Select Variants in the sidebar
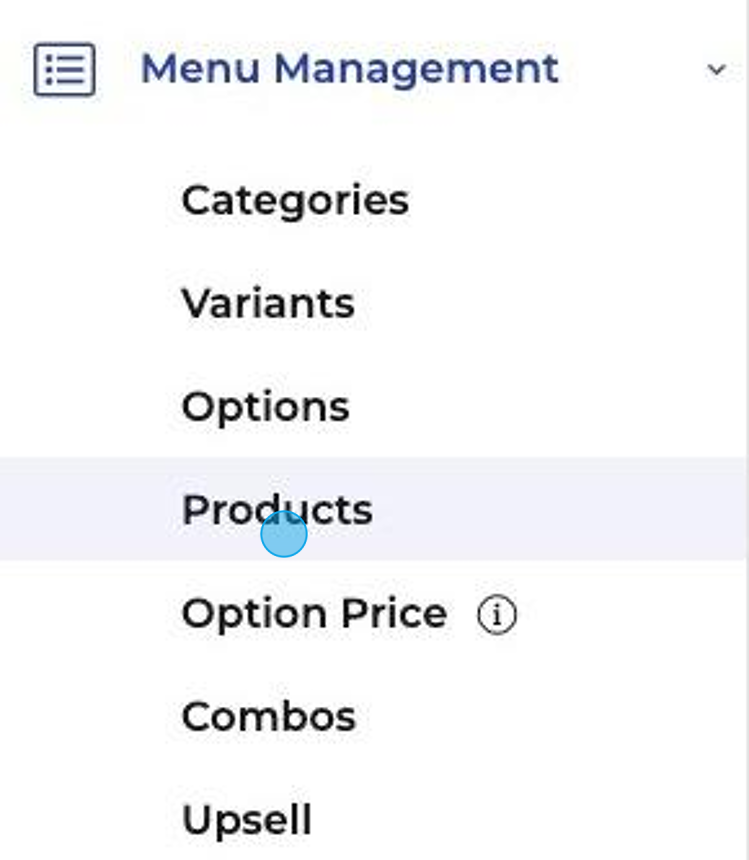Image resolution: width=749 pixels, height=860 pixels. pyautogui.click(x=268, y=303)
